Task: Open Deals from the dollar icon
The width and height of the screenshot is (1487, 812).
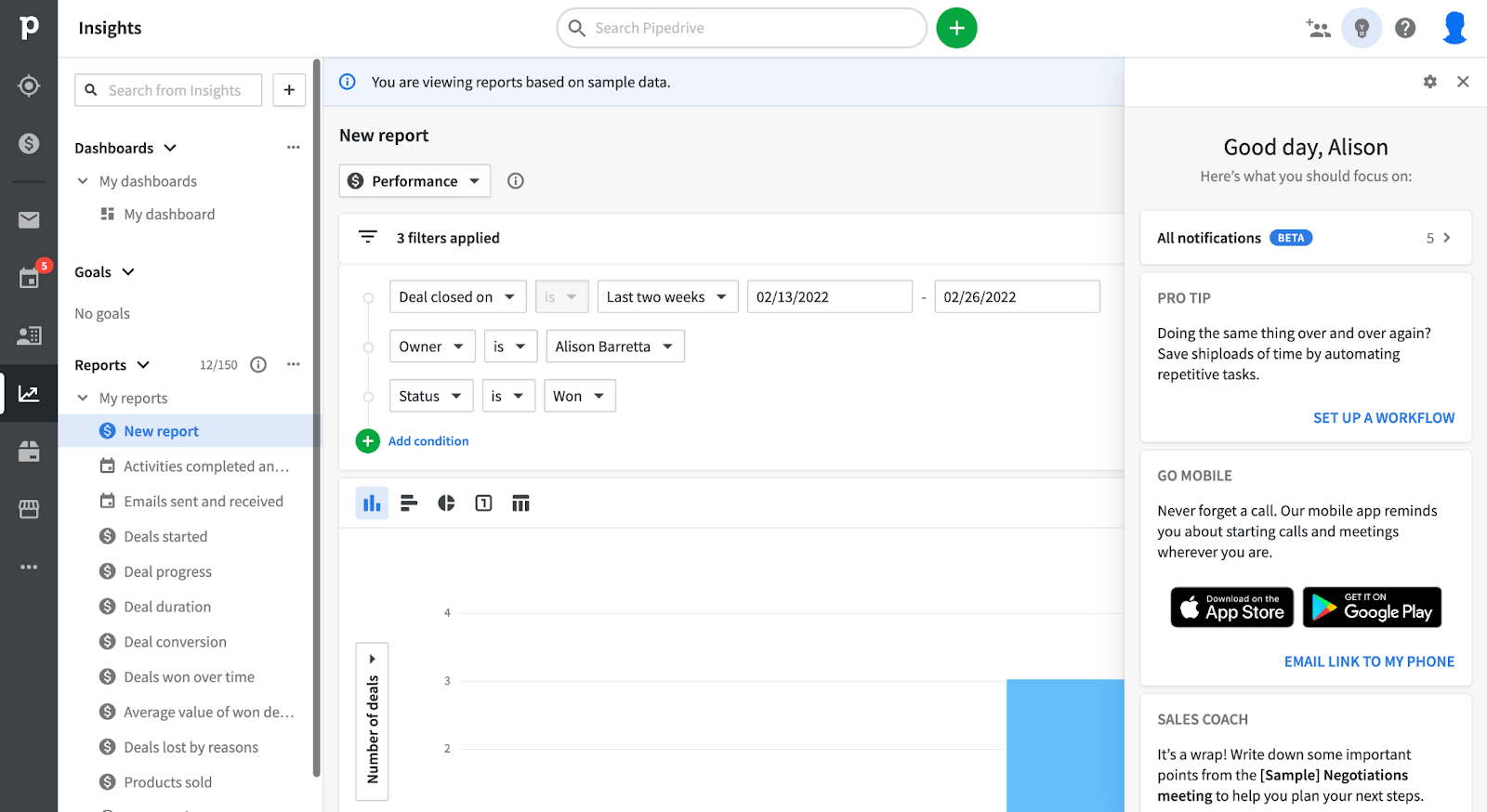Action: [29, 143]
